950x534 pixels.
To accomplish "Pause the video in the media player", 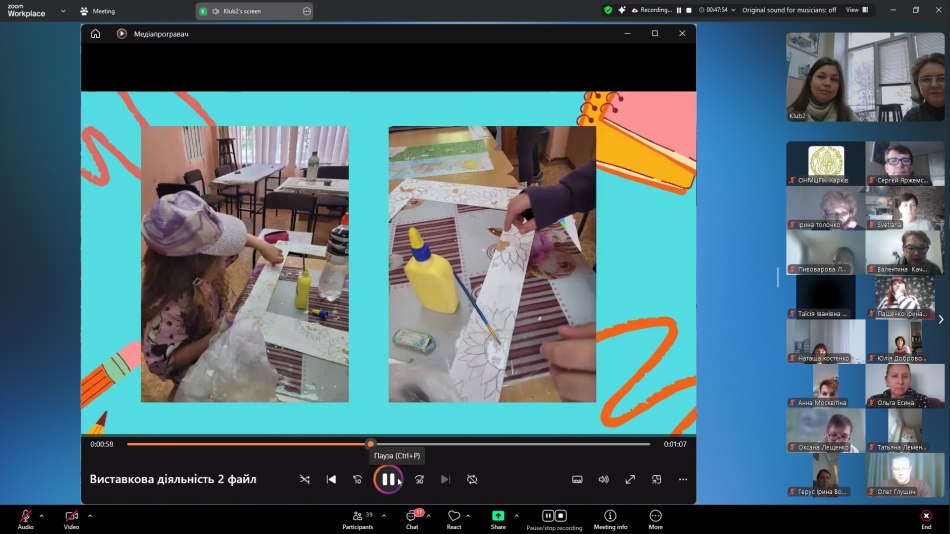I will click(x=387, y=480).
